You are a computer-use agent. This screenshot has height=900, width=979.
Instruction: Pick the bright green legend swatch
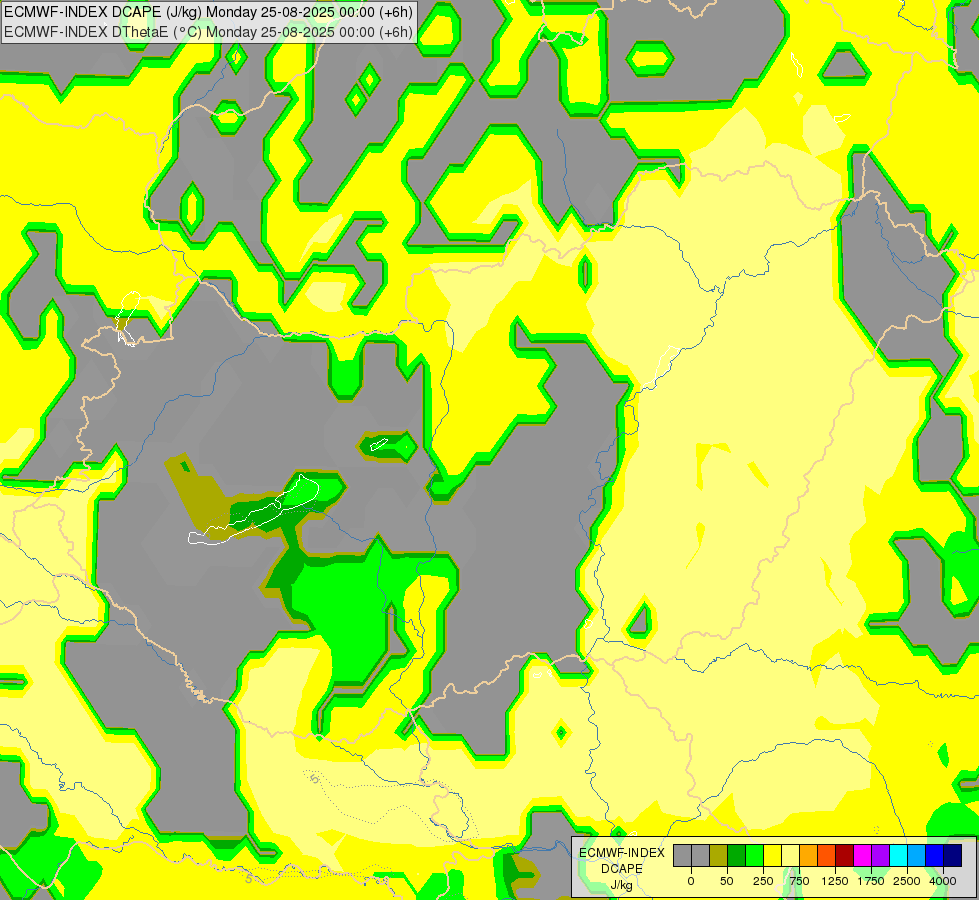click(x=754, y=855)
